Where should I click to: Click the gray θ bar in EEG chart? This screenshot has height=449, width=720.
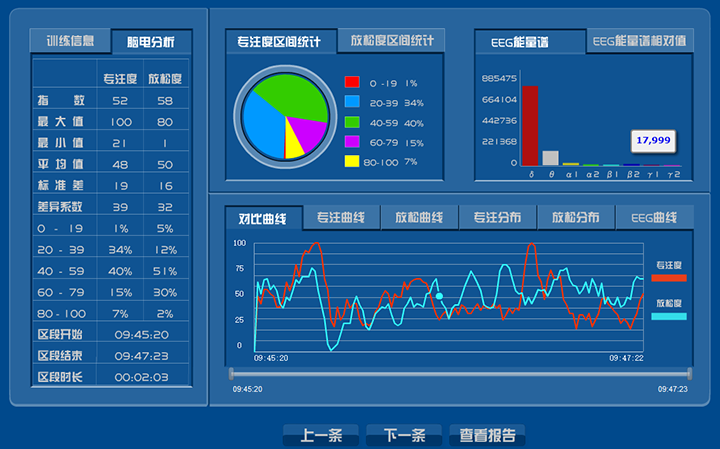coord(551,158)
